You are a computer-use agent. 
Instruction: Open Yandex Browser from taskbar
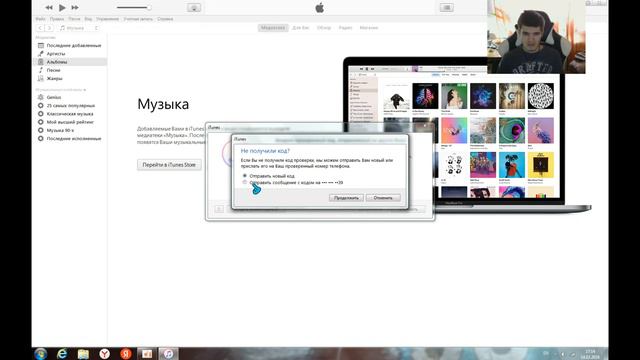click(x=104, y=353)
